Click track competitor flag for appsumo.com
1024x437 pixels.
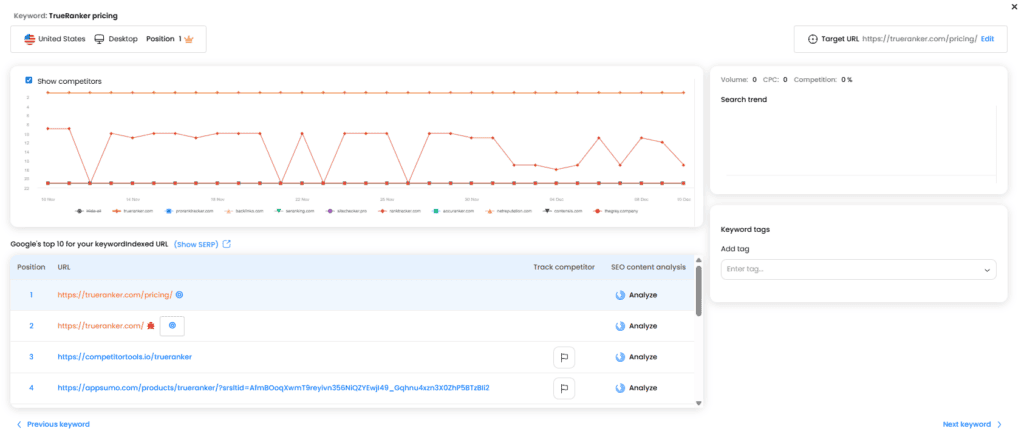564,388
